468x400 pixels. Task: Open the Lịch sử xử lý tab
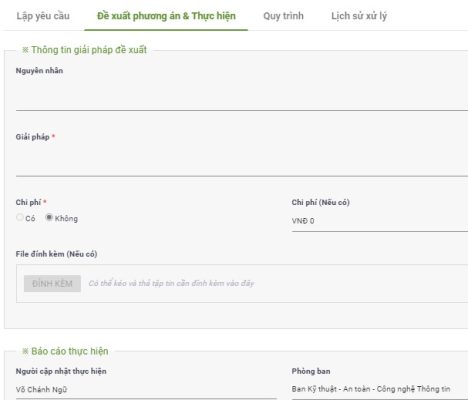359,16
